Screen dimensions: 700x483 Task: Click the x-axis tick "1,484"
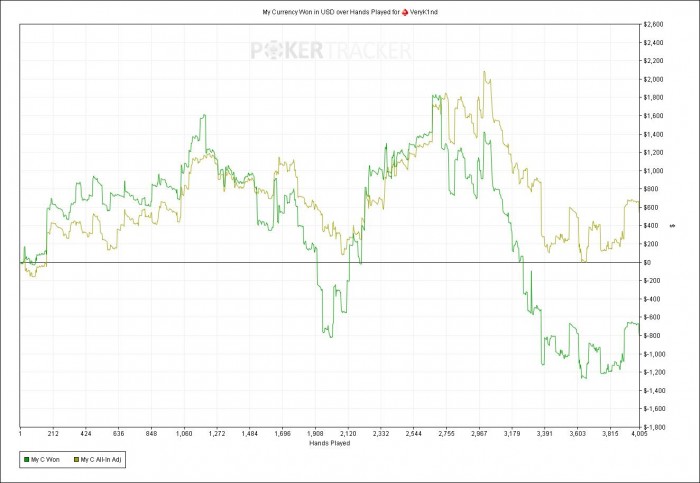click(x=250, y=433)
